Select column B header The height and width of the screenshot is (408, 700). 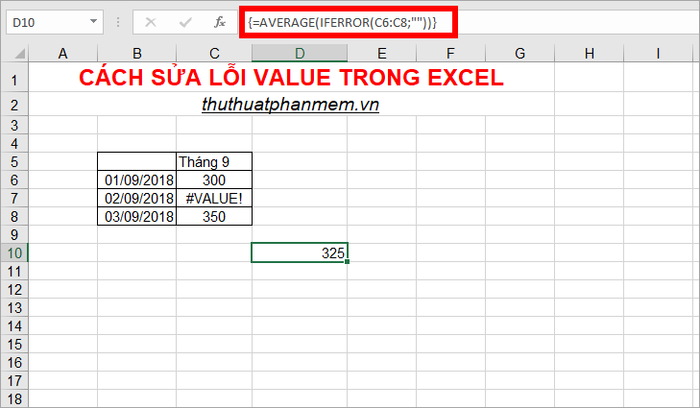(x=137, y=54)
